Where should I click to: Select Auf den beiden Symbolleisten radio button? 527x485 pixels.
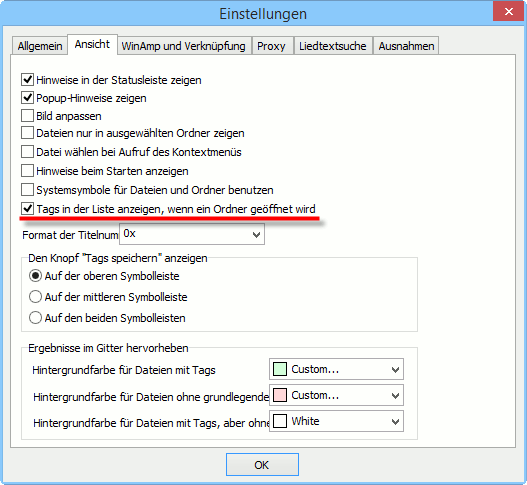tap(35, 318)
